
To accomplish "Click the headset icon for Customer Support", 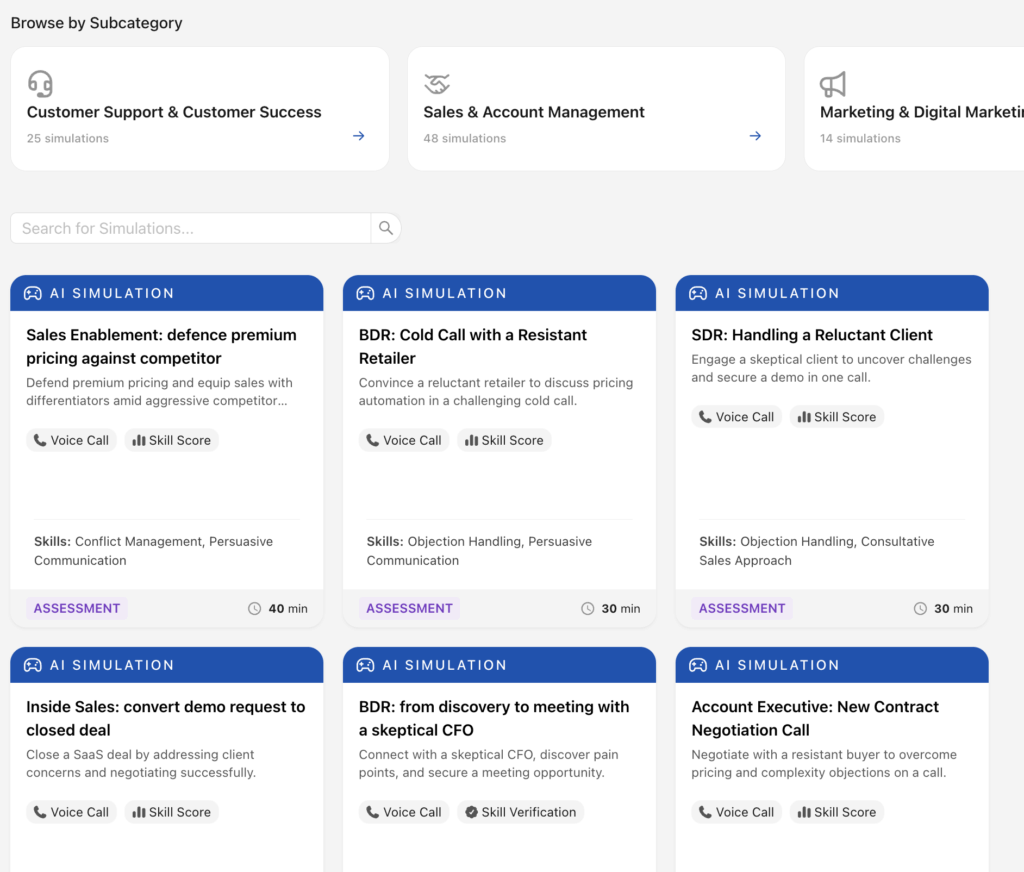I will point(40,83).
